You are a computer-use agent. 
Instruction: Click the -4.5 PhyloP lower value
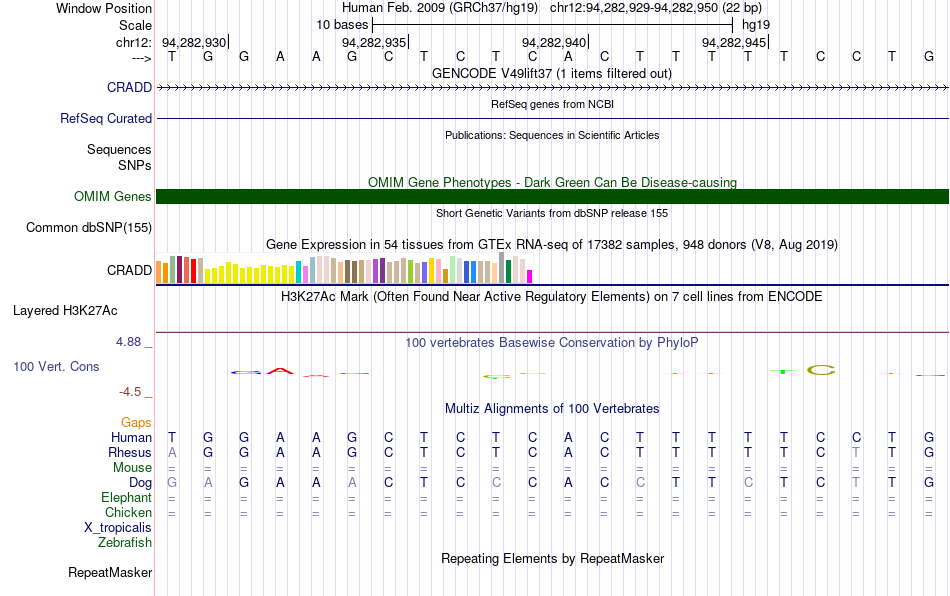(130, 392)
